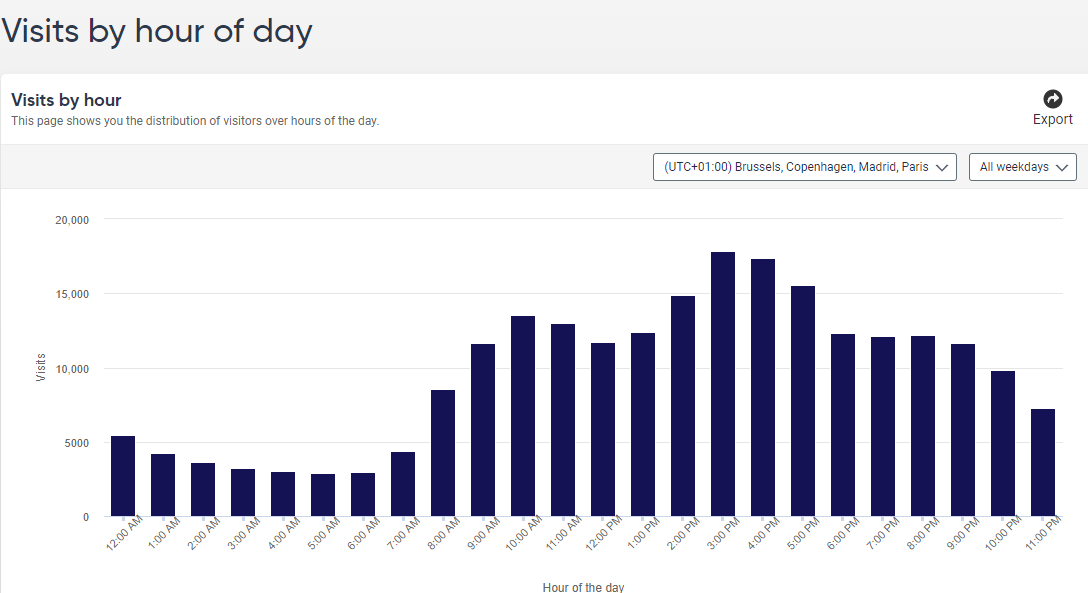The image size is (1088, 593).
Task: Select the 11:00 PM bar
Action: click(x=1043, y=463)
